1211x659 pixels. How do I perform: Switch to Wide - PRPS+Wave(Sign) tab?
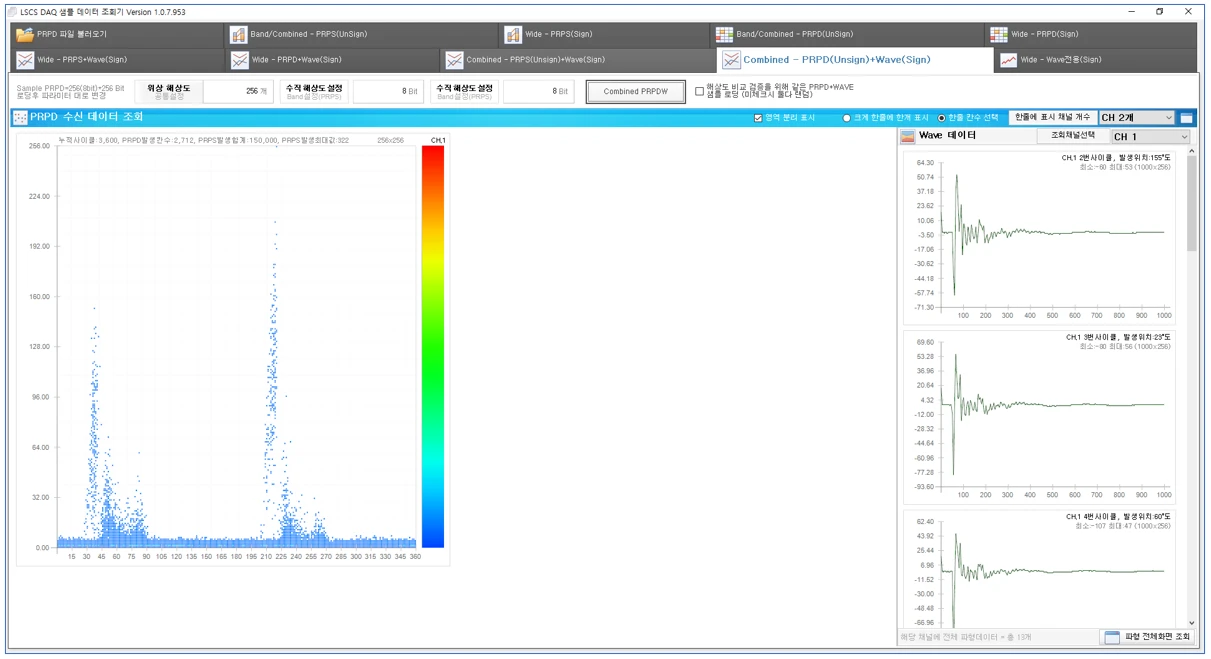click(116, 60)
